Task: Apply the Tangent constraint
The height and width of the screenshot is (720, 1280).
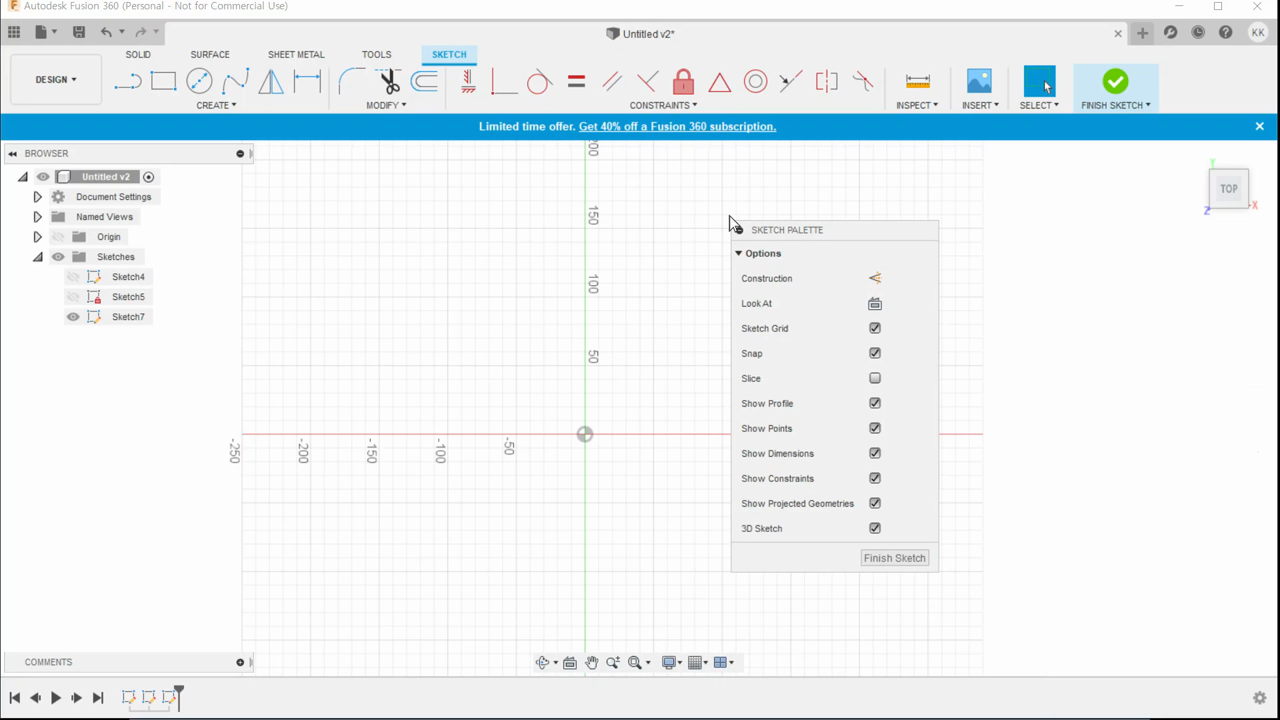Action: pos(539,82)
